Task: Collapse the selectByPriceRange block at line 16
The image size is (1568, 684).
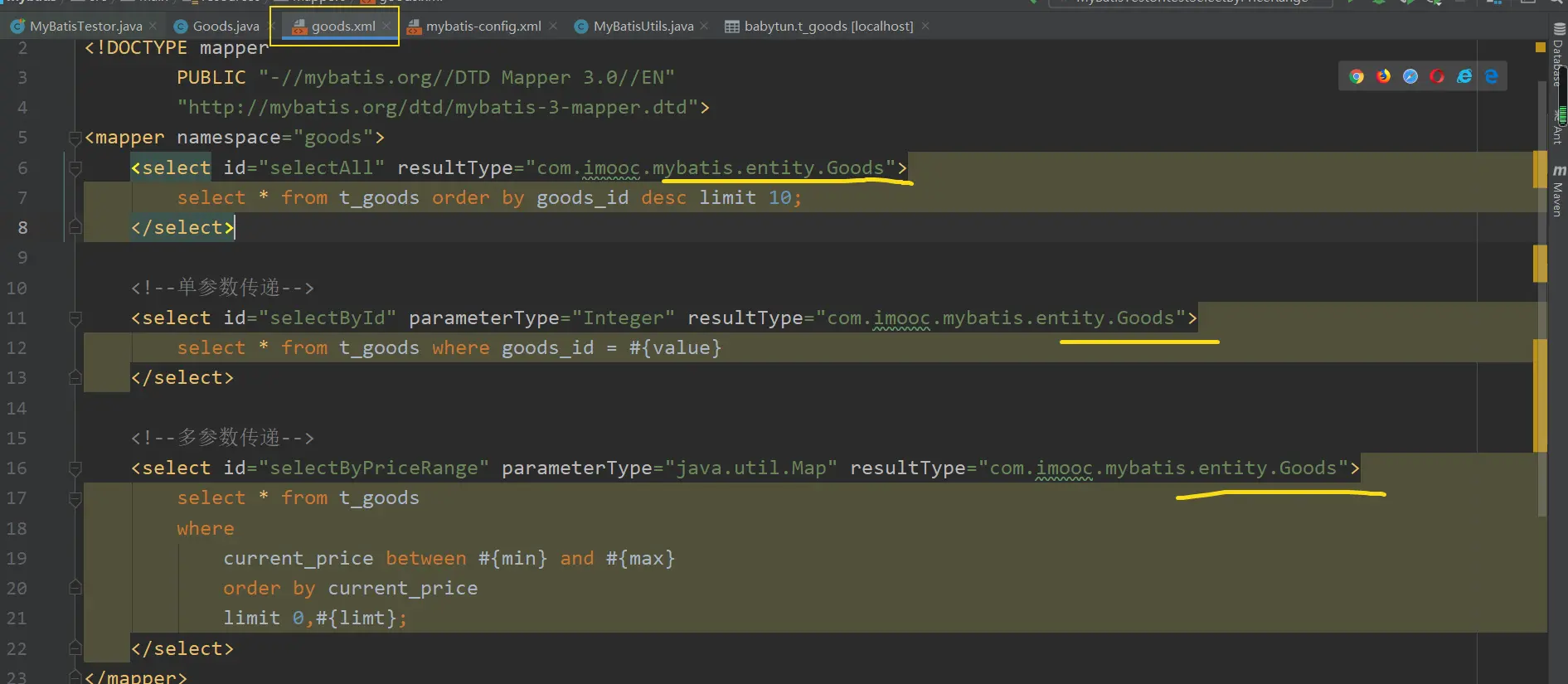Action: click(x=75, y=468)
